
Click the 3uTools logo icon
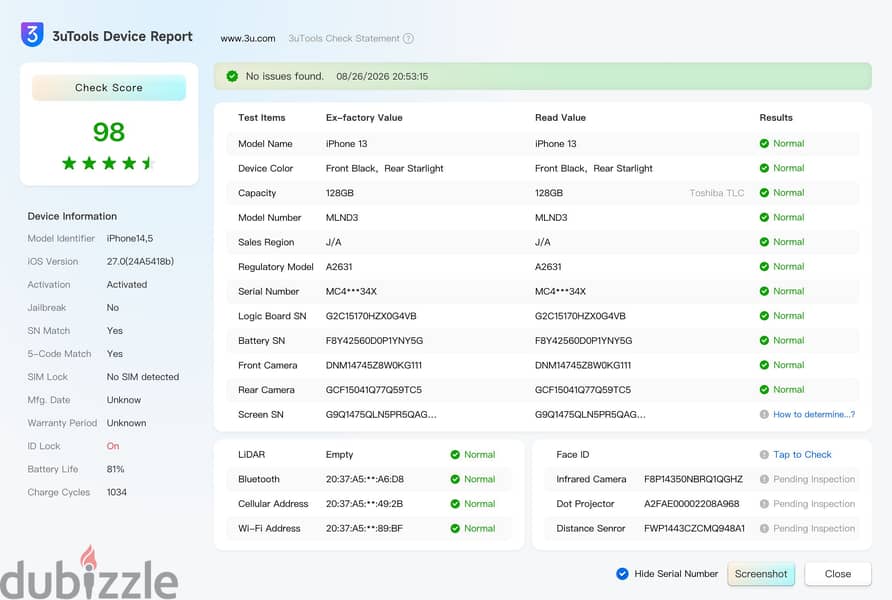tap(32, 34)
